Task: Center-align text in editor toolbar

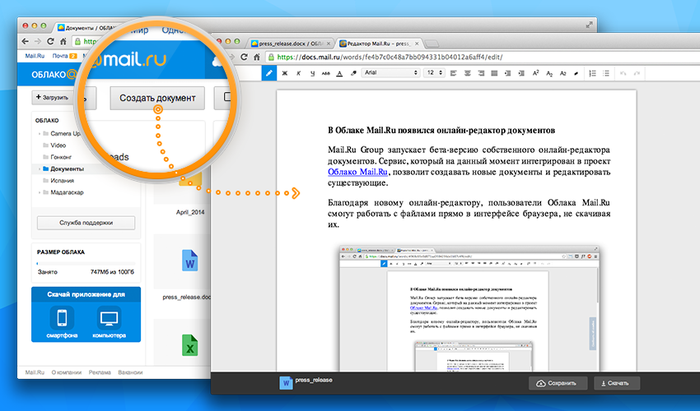Action: tap(467, 73)
